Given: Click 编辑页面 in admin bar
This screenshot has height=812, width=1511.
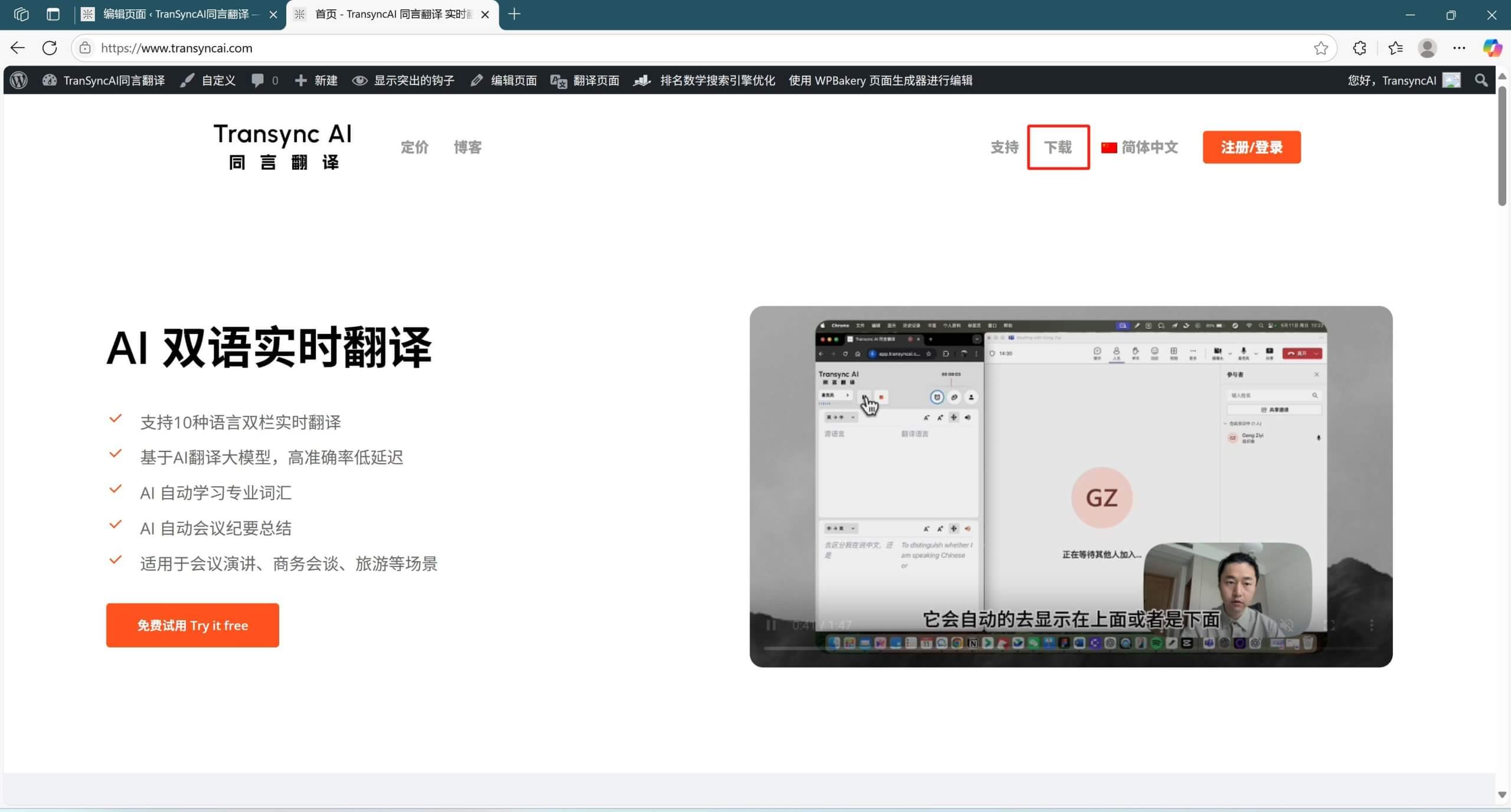Looking at the screenshot, I should [503, 80].
